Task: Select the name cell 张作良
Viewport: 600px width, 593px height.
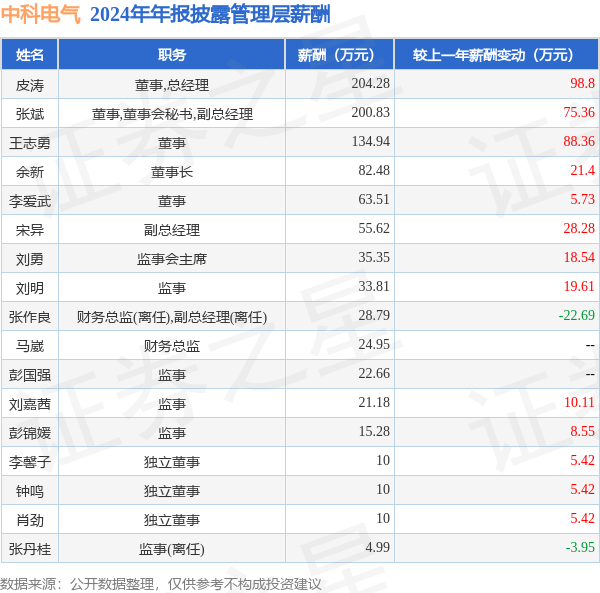Action: pos(30,317)
